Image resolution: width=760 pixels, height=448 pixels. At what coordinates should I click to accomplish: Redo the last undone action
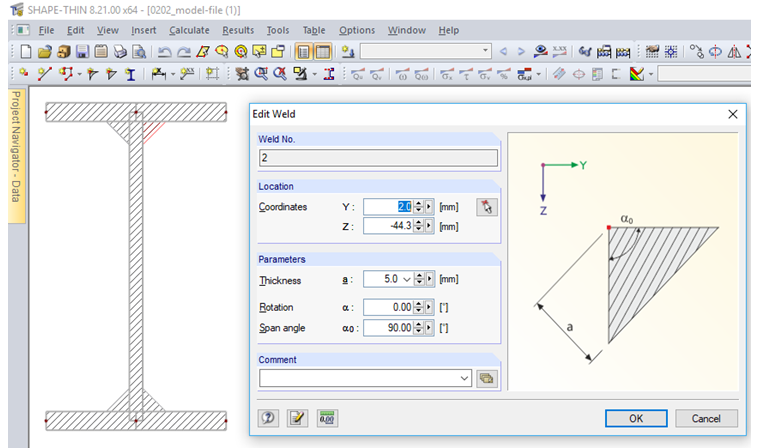(184, 51)
